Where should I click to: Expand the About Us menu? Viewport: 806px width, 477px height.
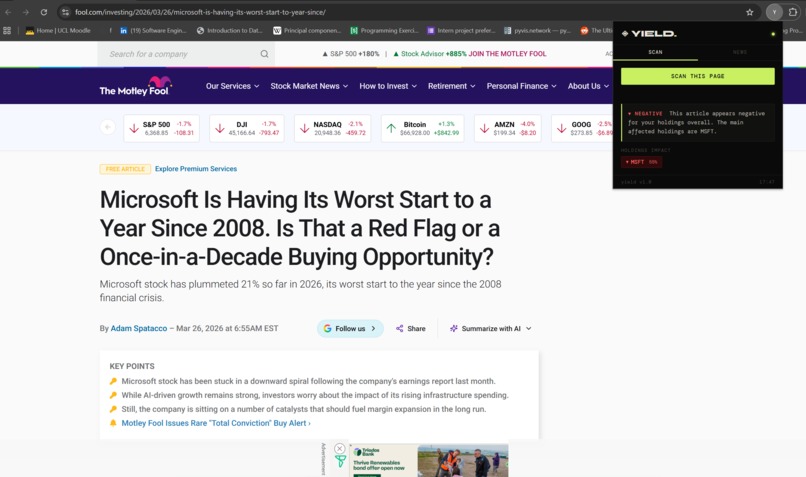(x=588, y=86)
